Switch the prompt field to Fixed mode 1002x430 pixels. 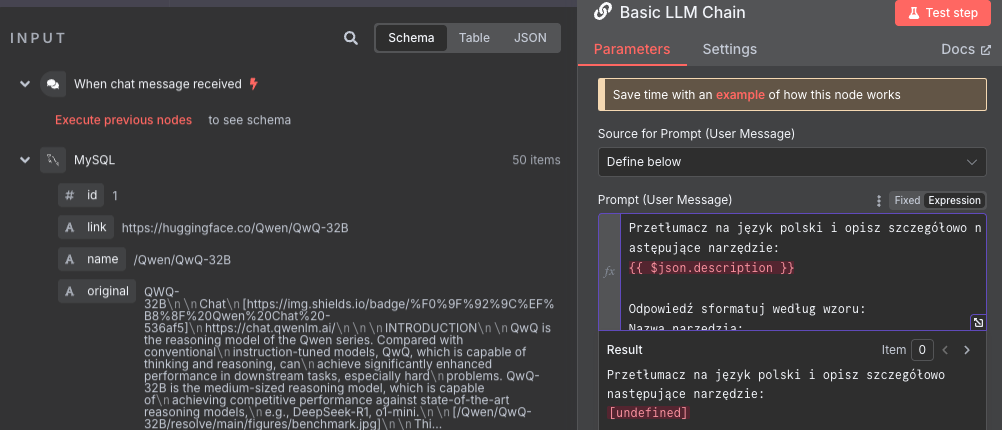[x=906, y=200]
